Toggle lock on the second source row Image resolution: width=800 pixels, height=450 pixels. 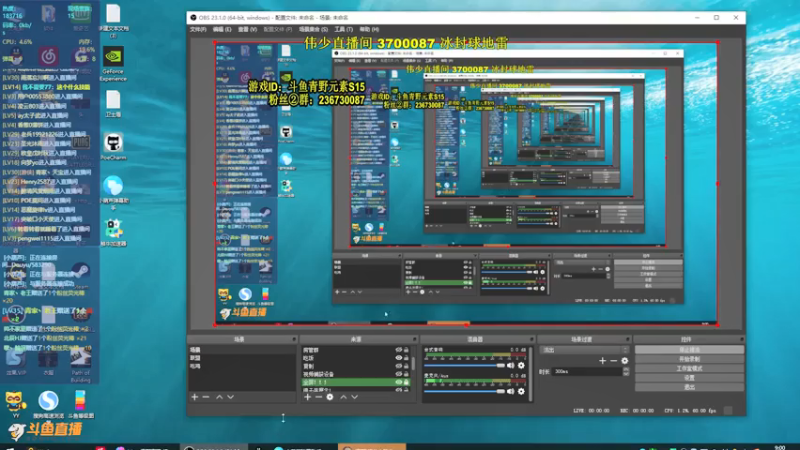[x=406, y=358]
